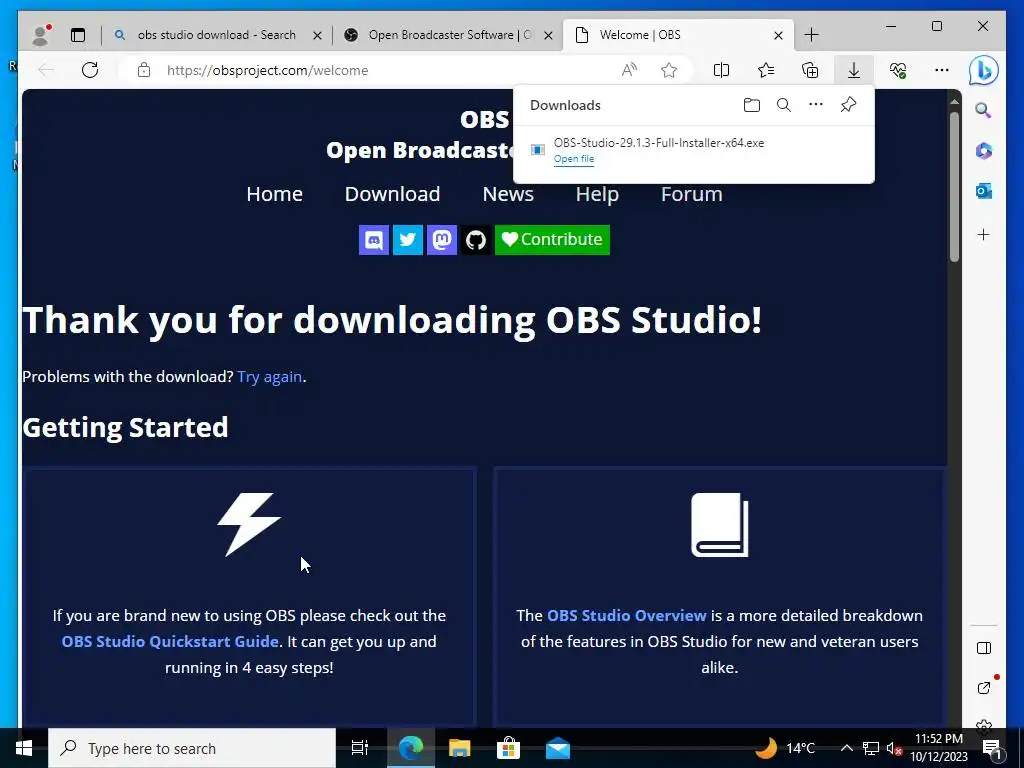Close the obs studio download Search tab
The image size is (1024, 768).
[x=317, y=35]
